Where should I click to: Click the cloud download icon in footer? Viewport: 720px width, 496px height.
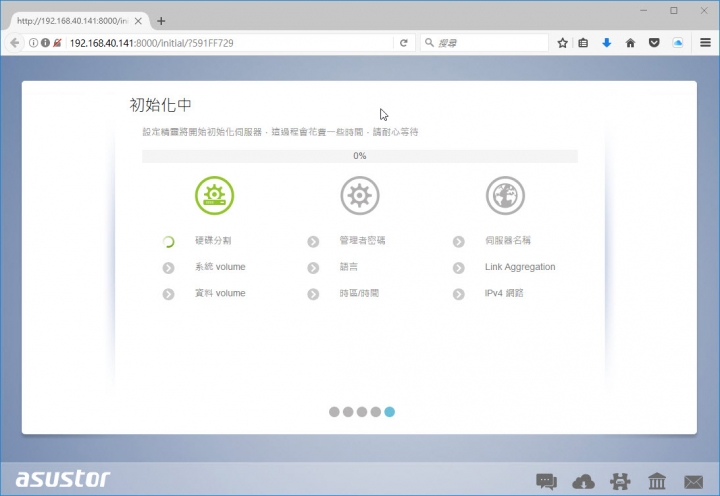pos(583,482)
